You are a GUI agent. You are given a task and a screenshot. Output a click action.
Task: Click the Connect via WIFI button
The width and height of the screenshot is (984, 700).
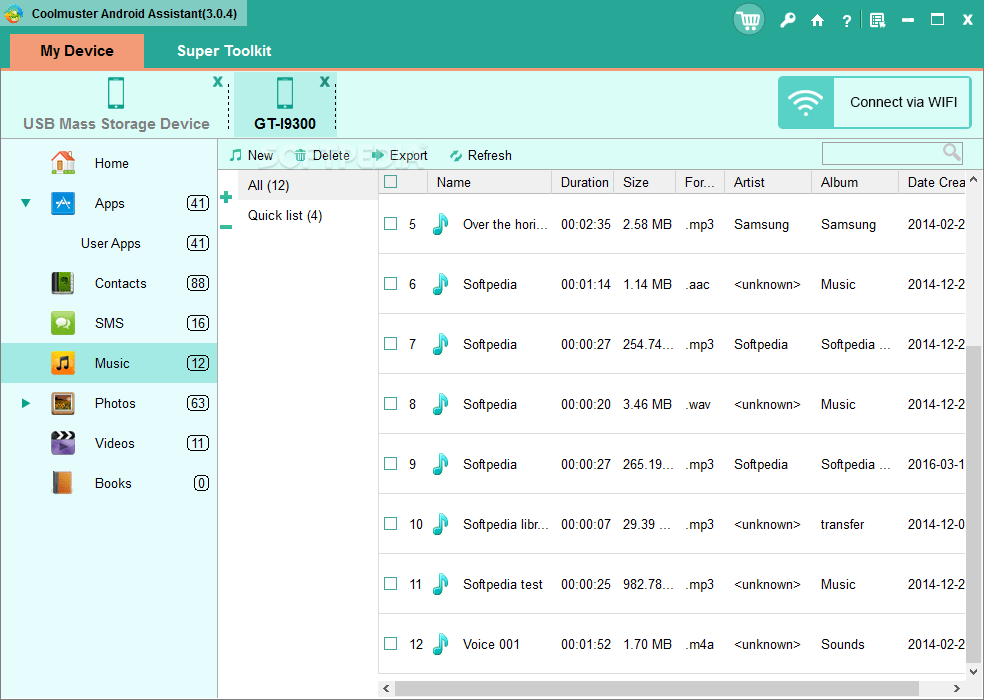[x=875, y=102]
